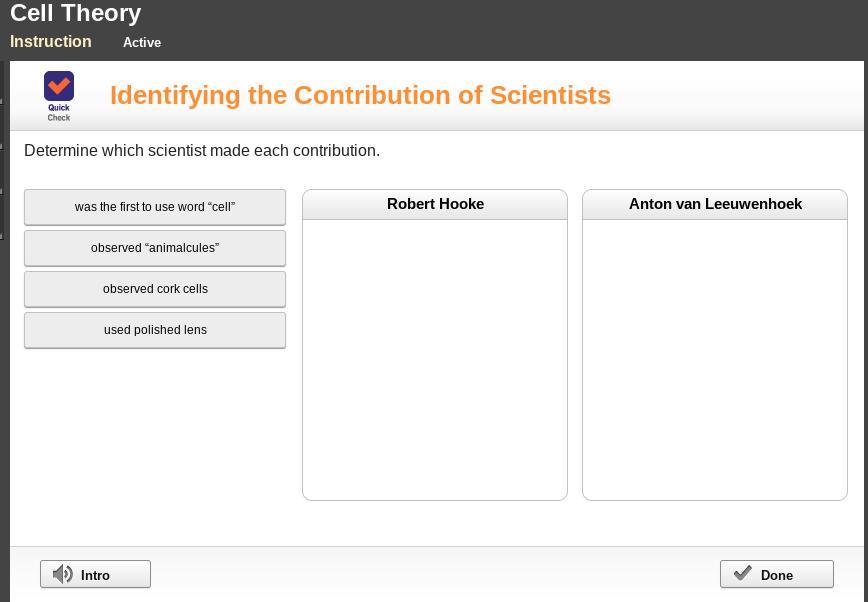Viewport: 868px width, 602px height.
Task: Click the Anton van Leeuwenhoek column header
Action: pyautogui.click(x=715, y=204)
